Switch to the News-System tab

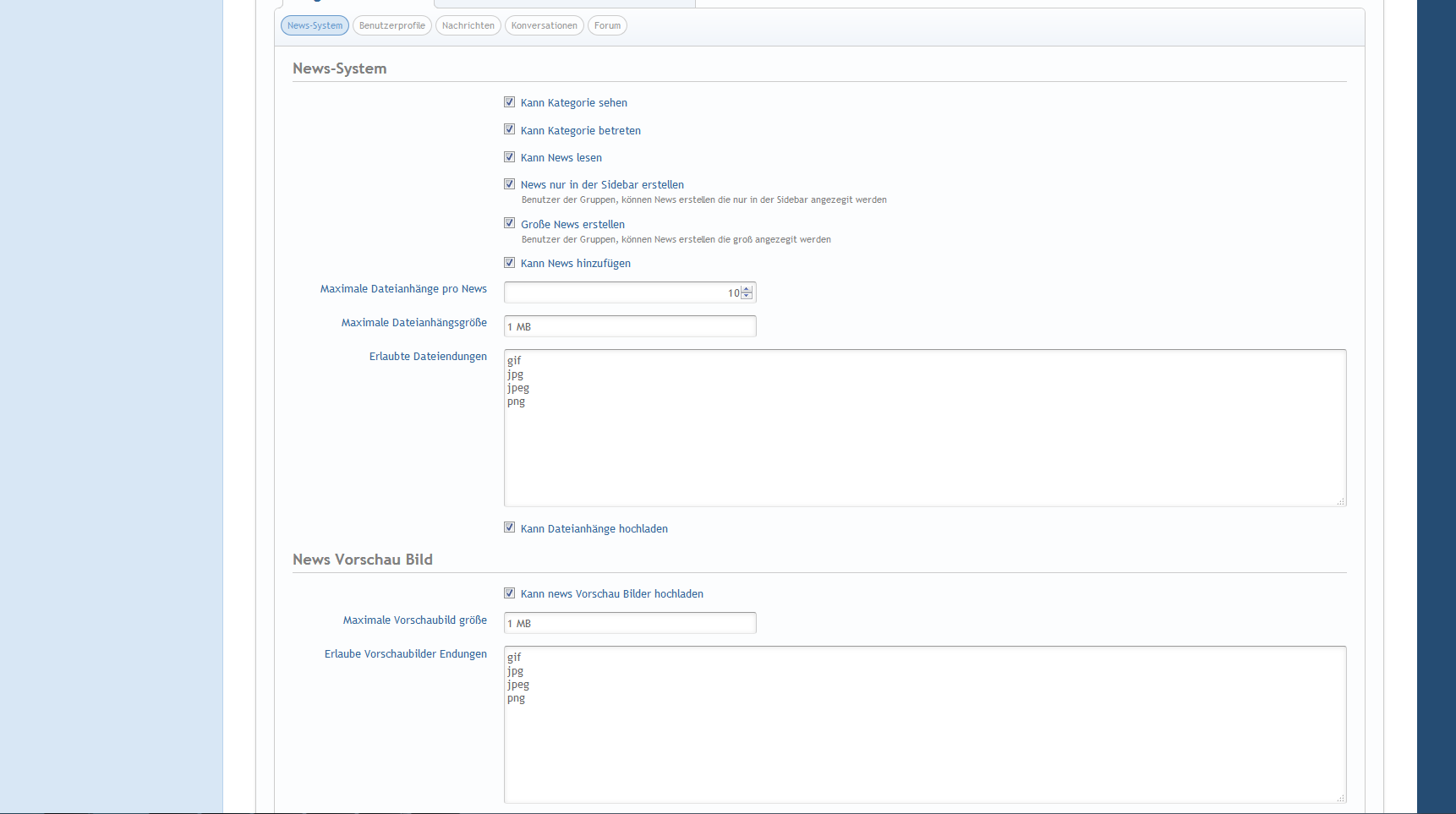tap(315, 25)
